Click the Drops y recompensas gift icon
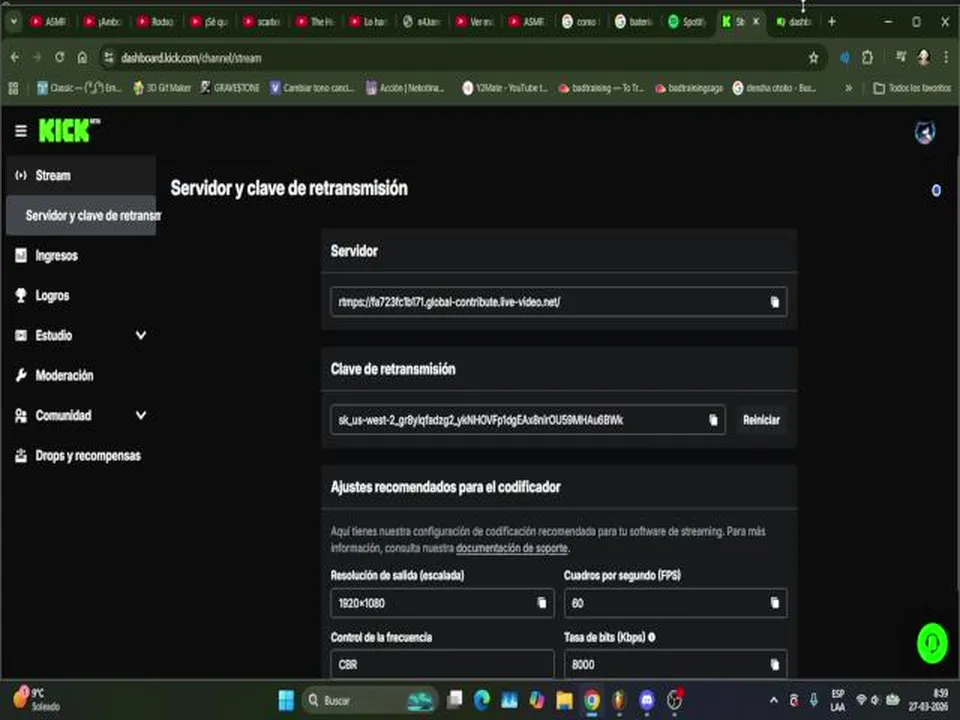The height and width of the screenshot is (720, 960). click(21, 456)
